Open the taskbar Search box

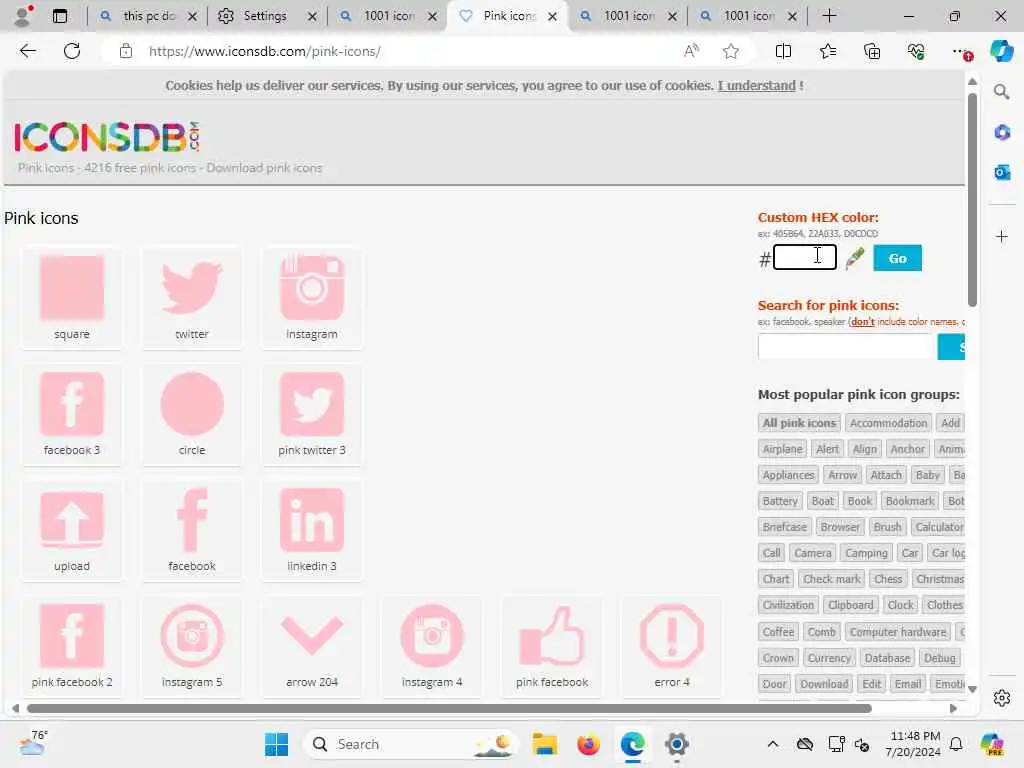(x=410, y=744)
